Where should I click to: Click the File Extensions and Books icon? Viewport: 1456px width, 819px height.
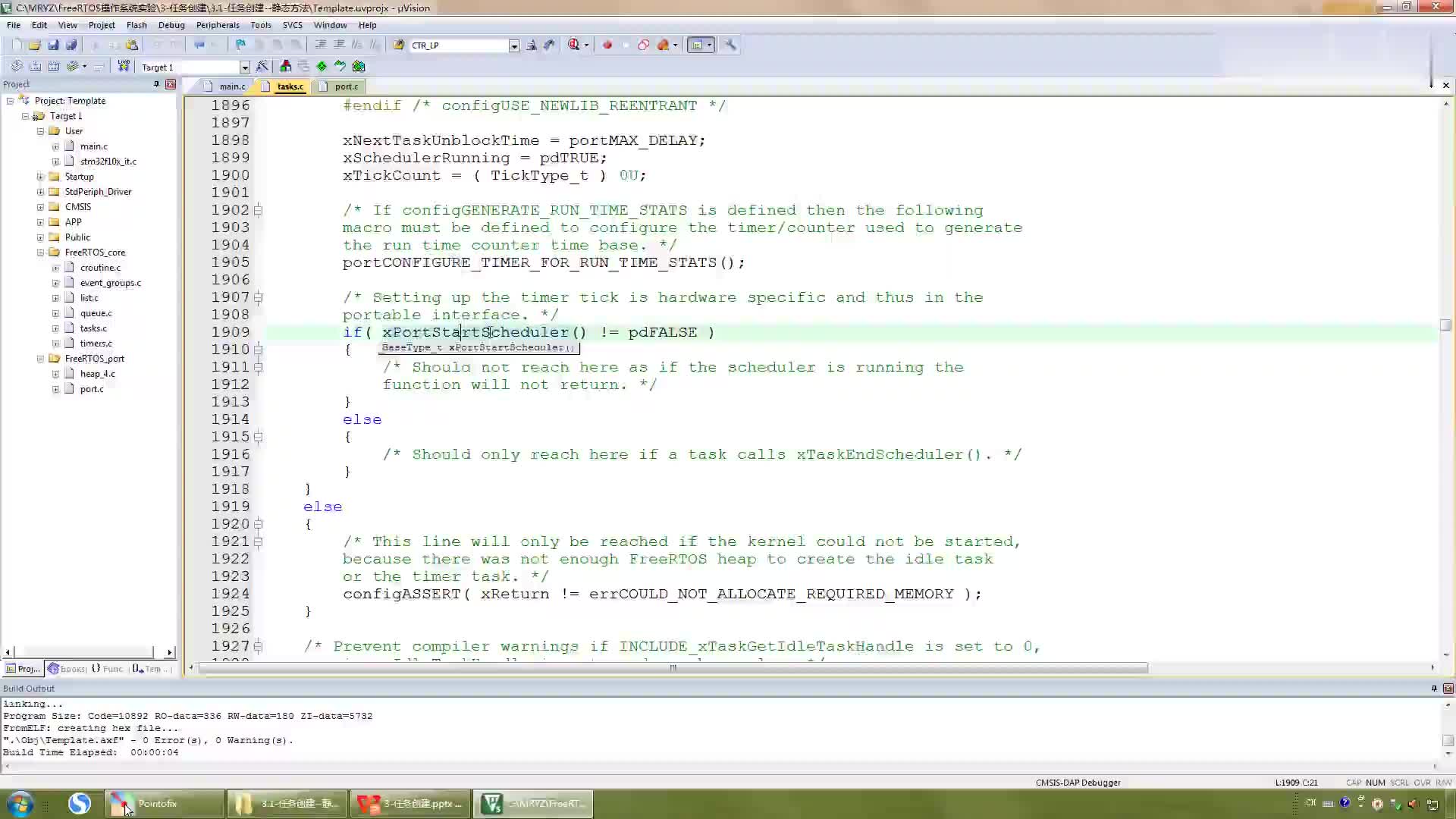tap(286, 66)
